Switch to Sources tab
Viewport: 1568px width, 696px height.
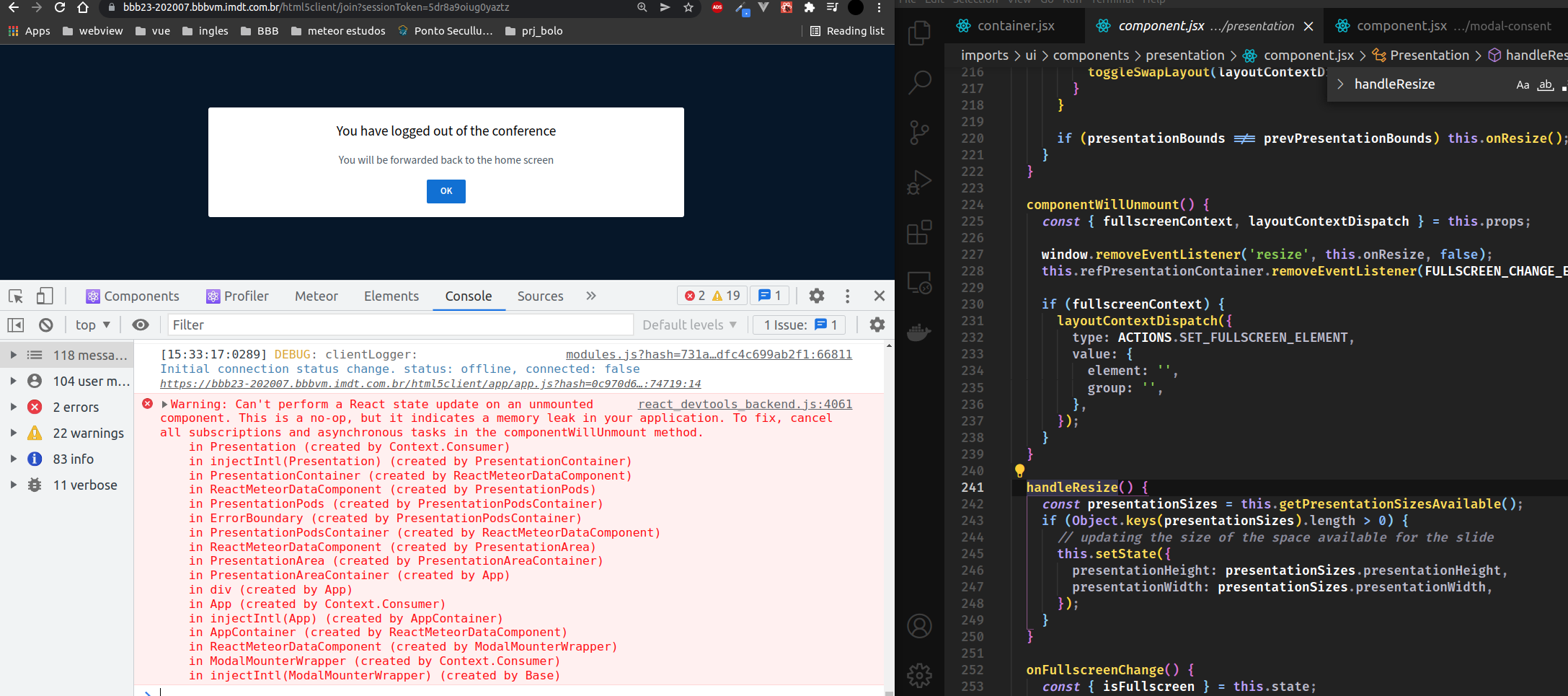[x=540, y=296]
